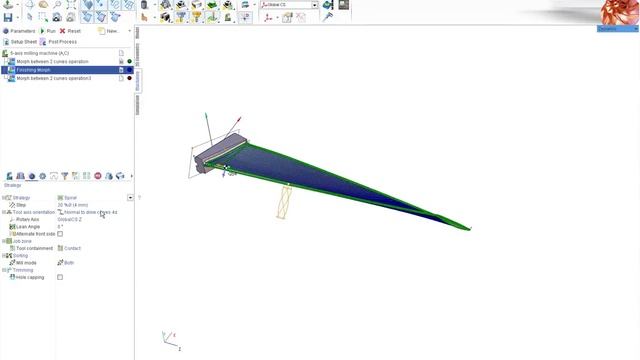Click the Normal to drive curves 4x value
640x360 pixels.
[87, 212]
